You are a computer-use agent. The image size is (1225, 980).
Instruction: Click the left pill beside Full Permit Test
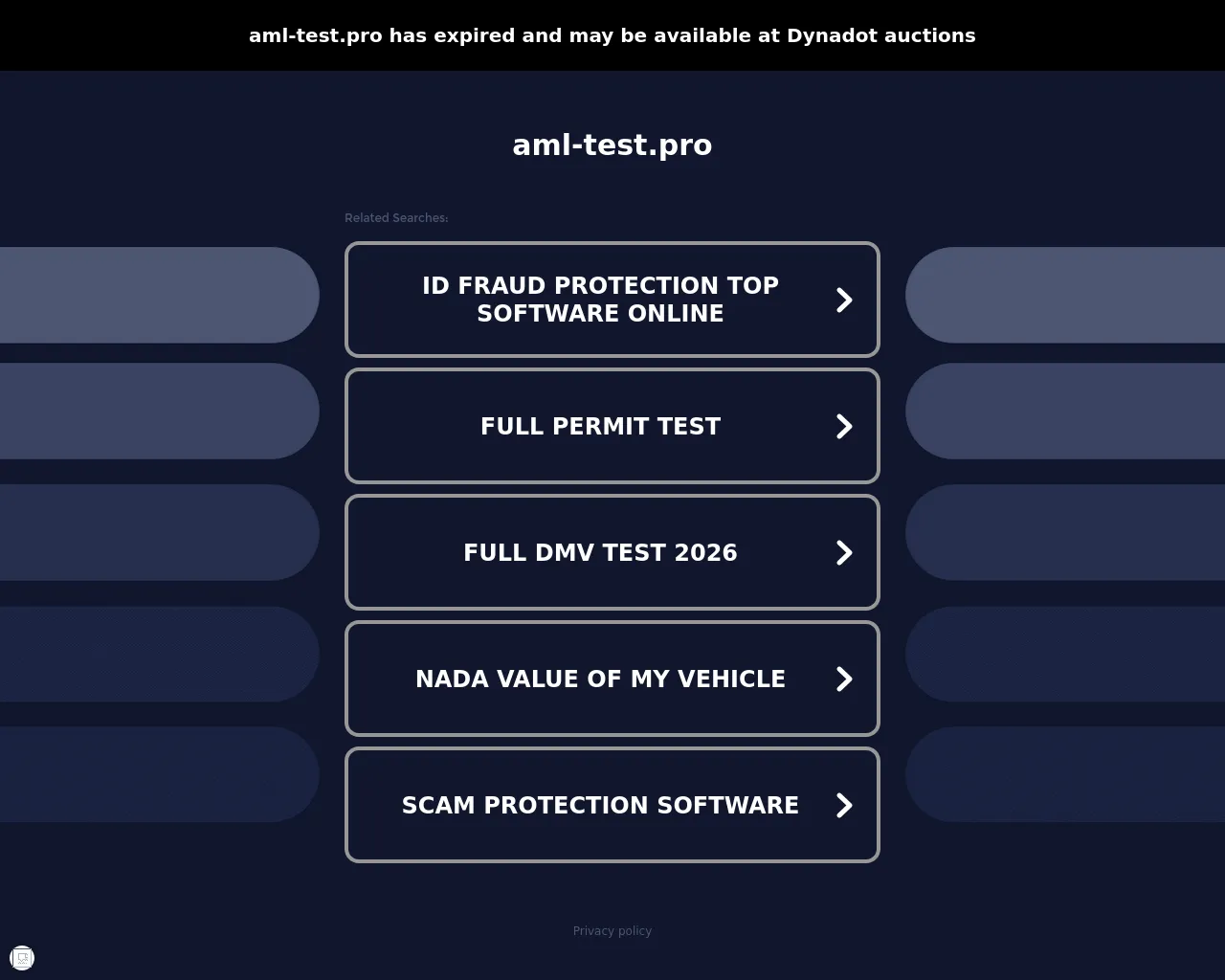pos(160,411)
